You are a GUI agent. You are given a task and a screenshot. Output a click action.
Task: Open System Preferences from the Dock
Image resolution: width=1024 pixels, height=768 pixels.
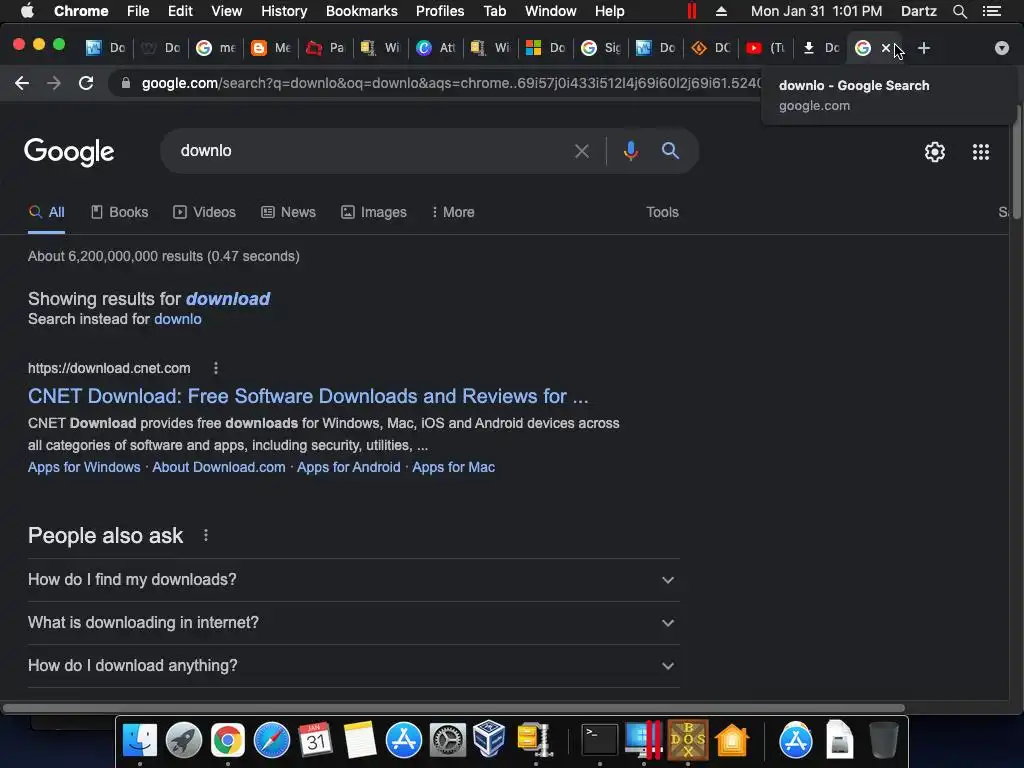[447, 741]
